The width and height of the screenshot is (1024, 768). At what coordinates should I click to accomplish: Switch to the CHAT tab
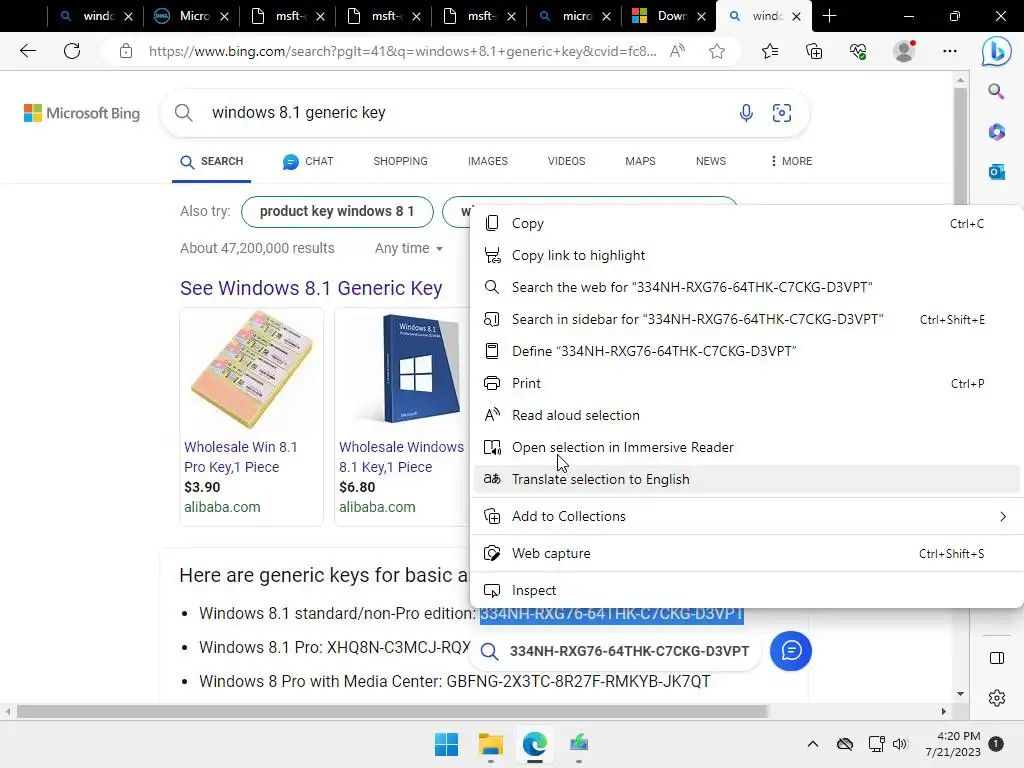(308, 161)
